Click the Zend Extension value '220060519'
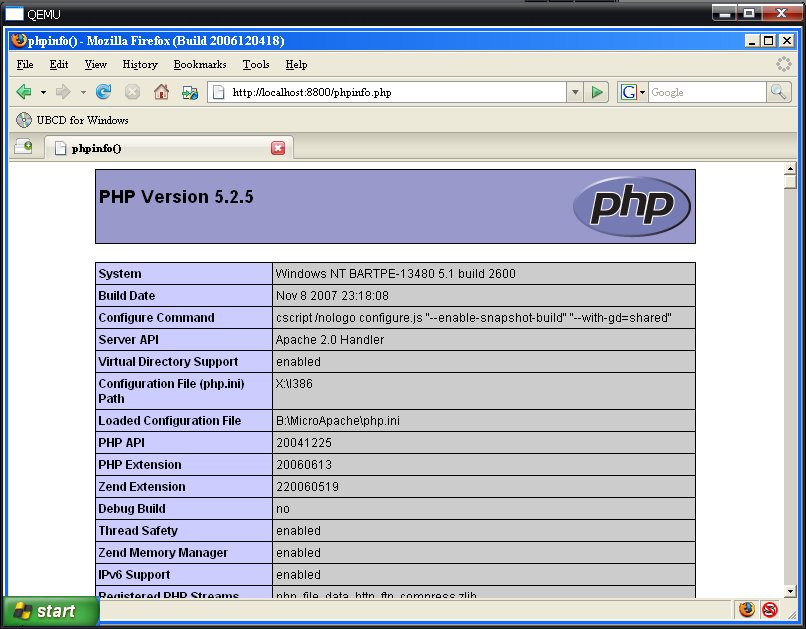 tap(307, 487)
